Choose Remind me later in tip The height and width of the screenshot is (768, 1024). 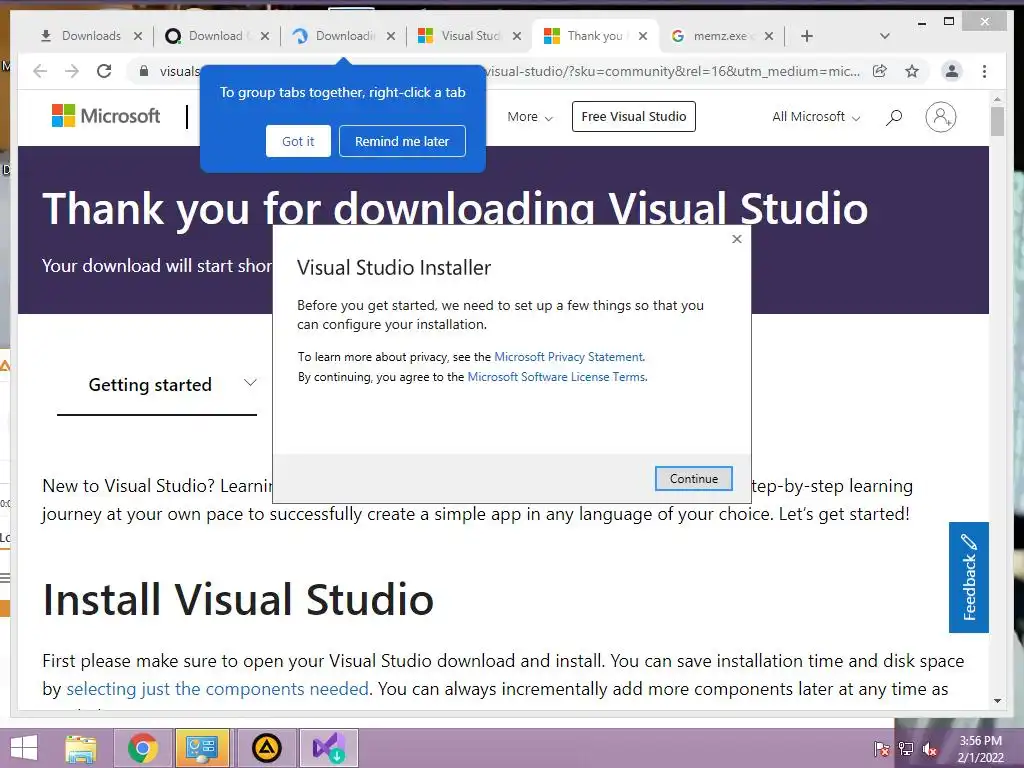402,141
